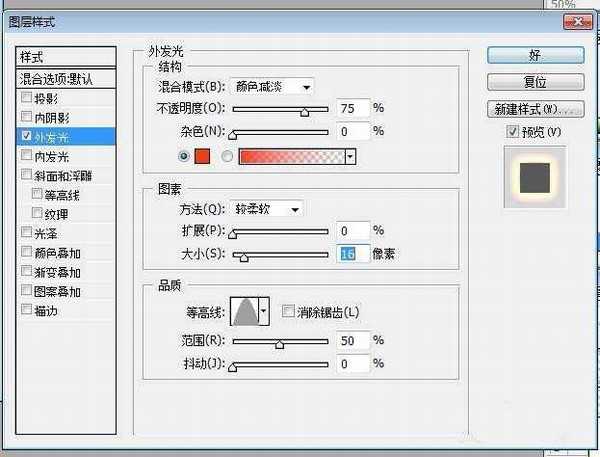Click the 不透明度 opacity slider handle

coord(305,111)
